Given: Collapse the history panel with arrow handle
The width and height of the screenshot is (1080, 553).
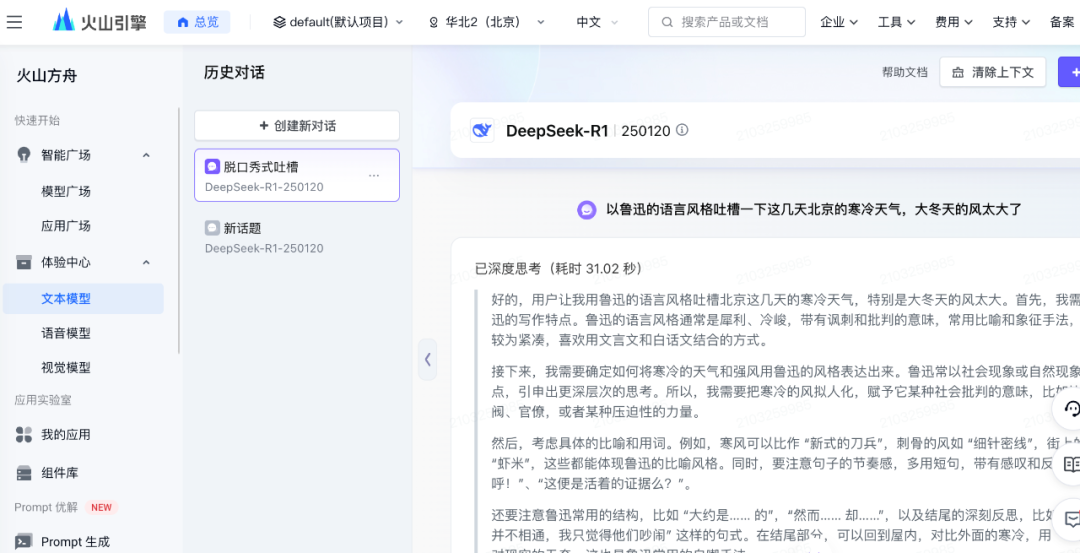Looking at the screenshot, I should 428,359.
